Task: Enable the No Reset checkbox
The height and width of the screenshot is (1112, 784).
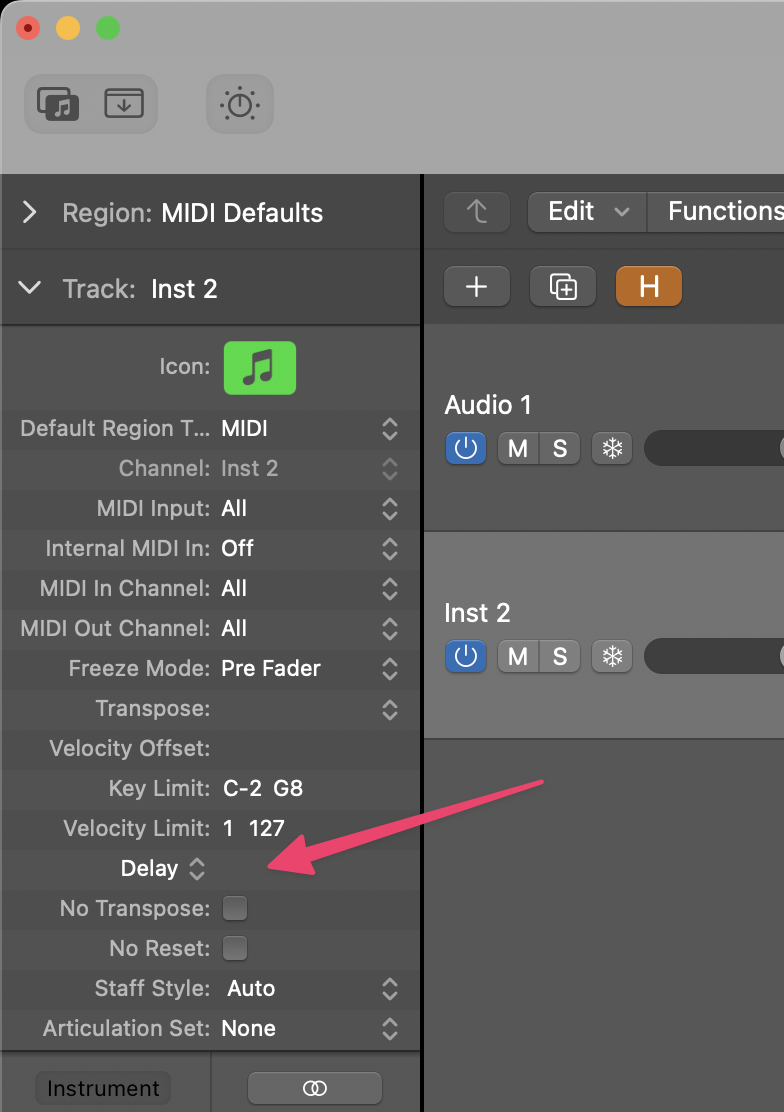Action: 235,948
